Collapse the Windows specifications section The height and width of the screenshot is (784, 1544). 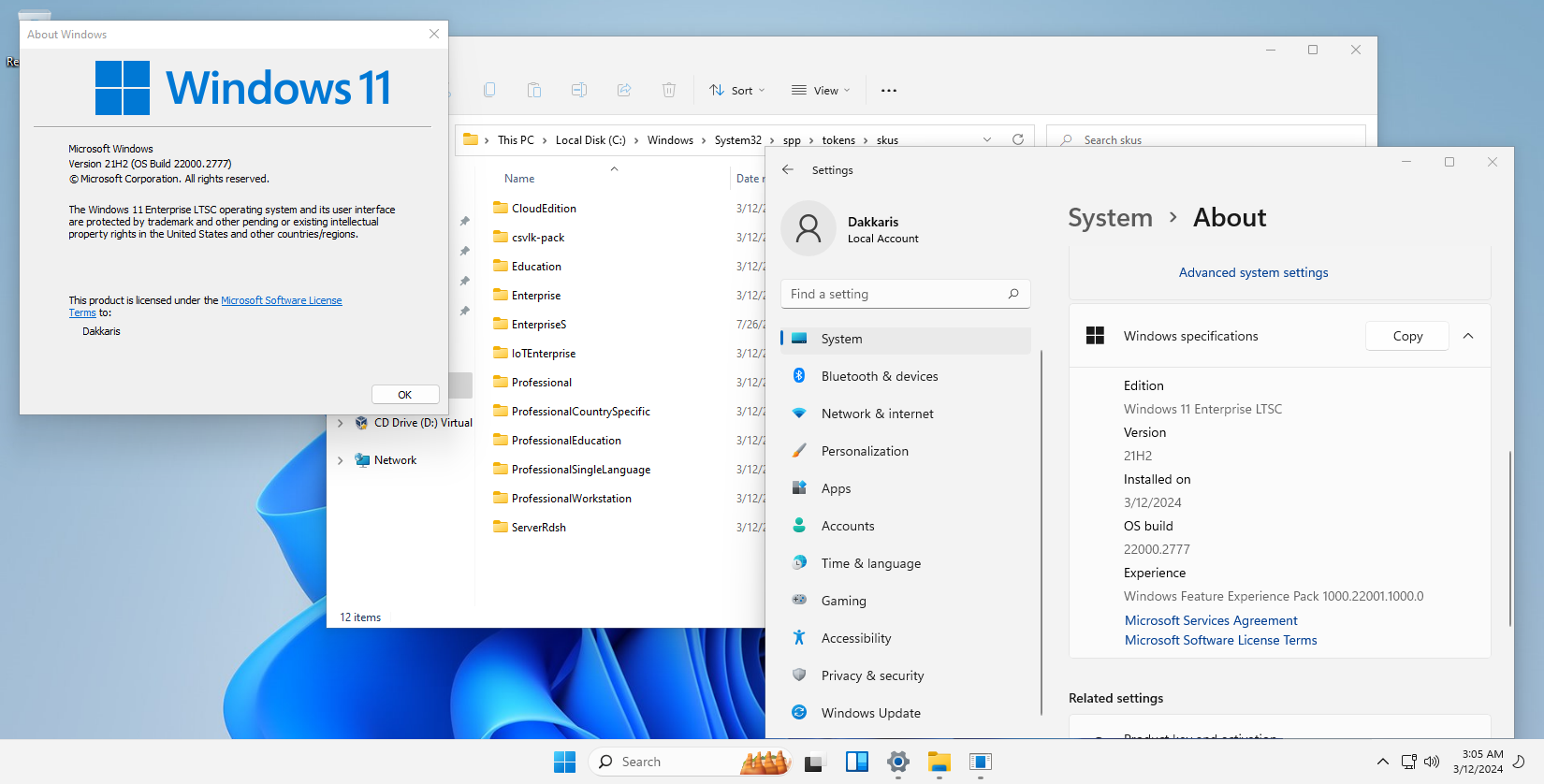[1468, 336]
